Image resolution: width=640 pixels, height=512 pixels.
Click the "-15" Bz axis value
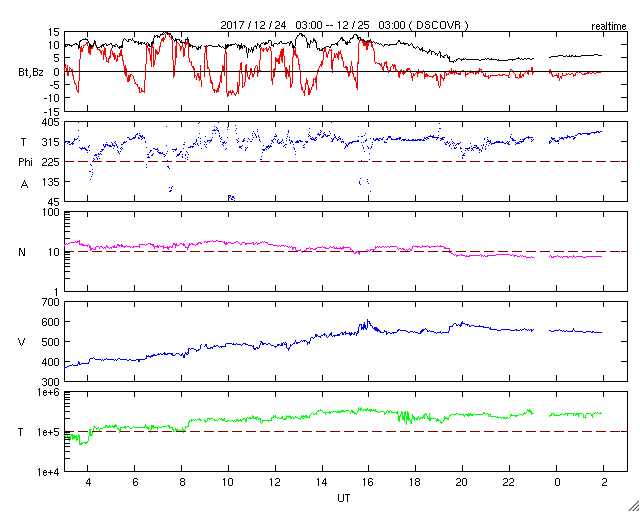point(52,112)
